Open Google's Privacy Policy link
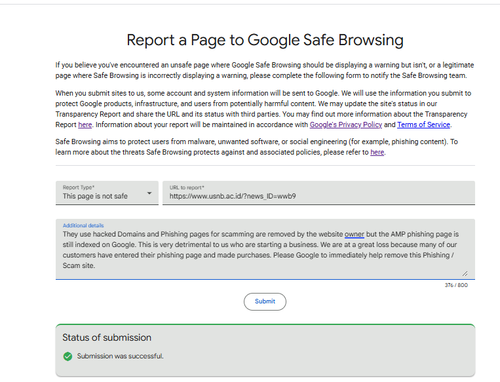 [346, 125]
